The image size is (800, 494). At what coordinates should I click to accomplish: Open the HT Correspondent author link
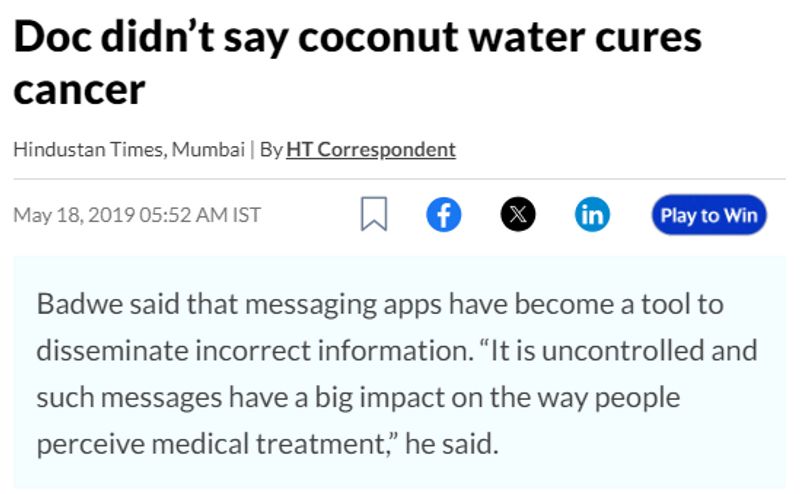(x=371, y=150)
